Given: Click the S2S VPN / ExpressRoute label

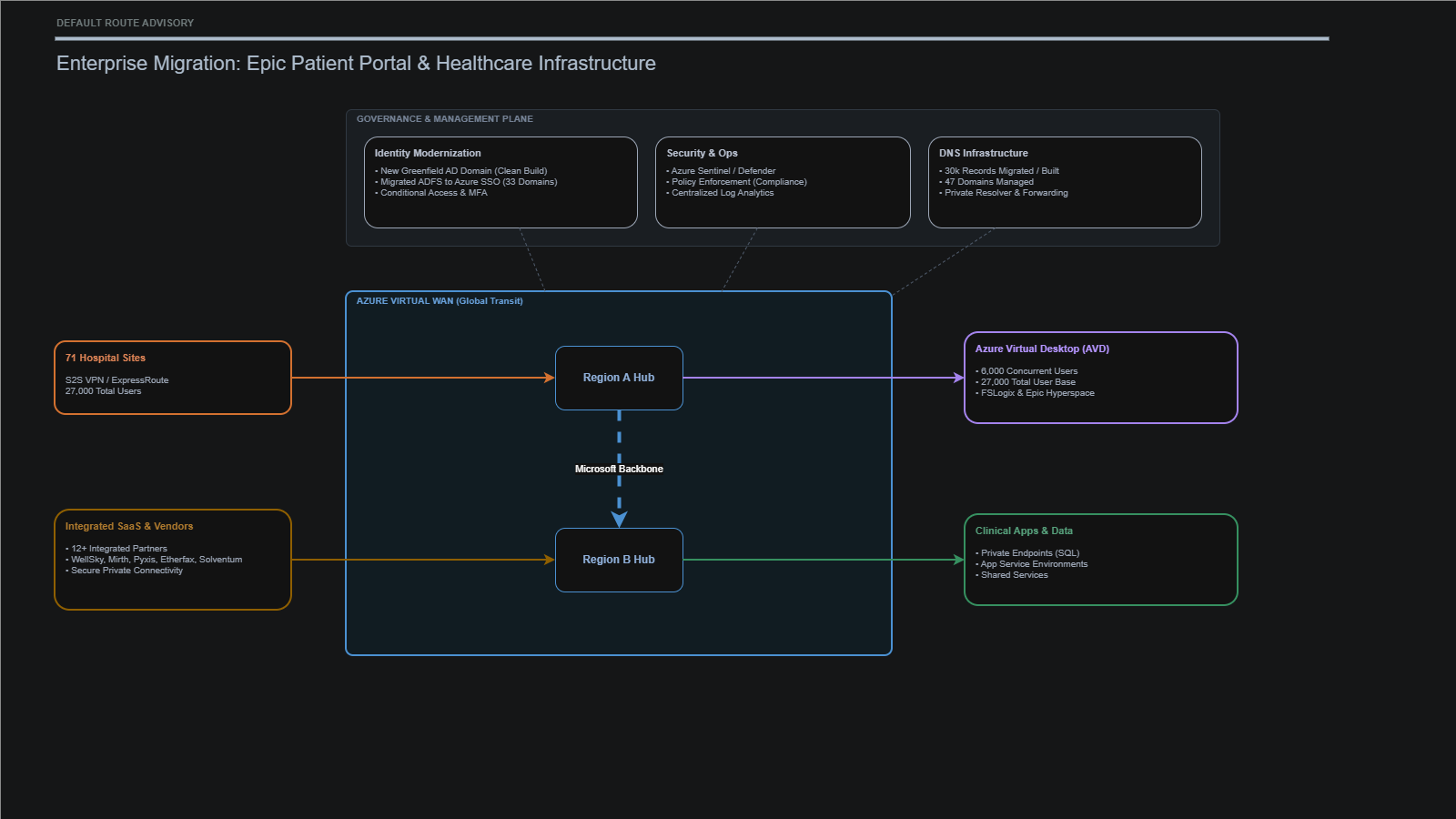Looking at the screenshot, I should pyautogui.click(x=116, y=380).
